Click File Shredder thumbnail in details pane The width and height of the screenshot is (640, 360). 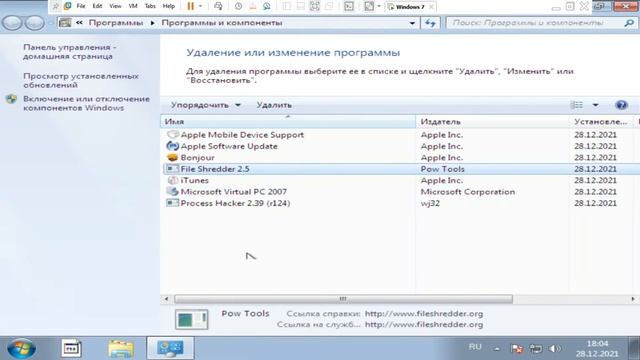(191, 319)
